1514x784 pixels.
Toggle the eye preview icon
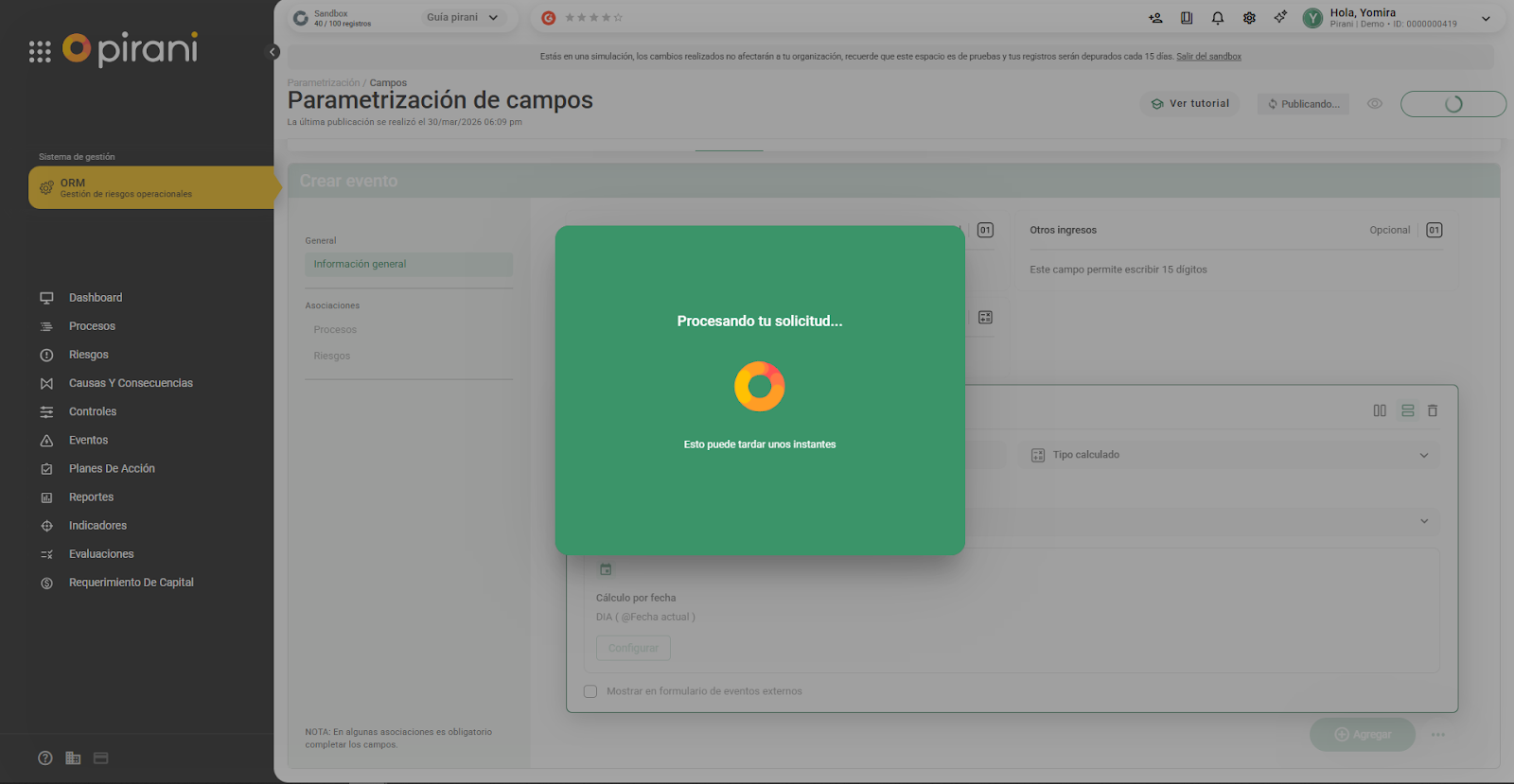[x=1375, y=104]
